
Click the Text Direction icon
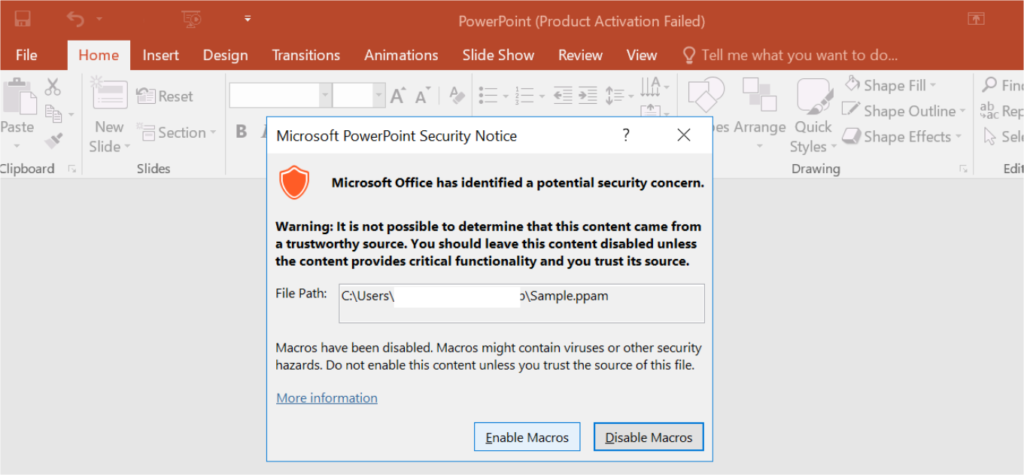(x=650, y=86)
